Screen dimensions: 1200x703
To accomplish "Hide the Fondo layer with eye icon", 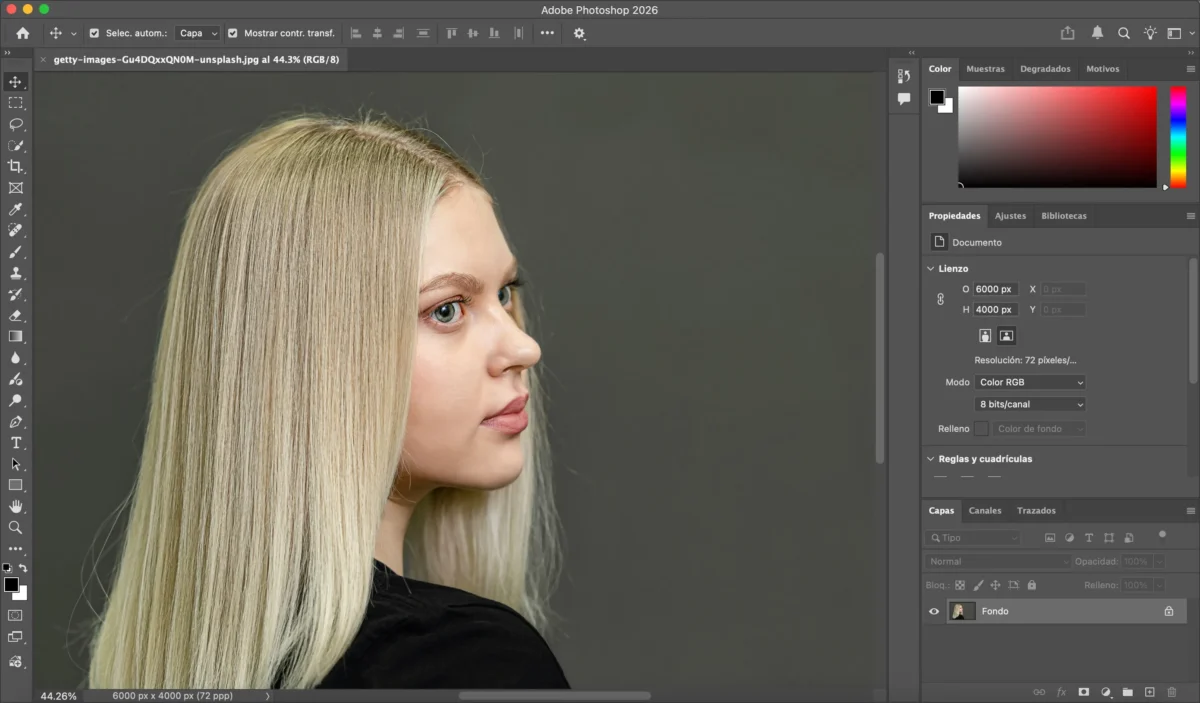I will (934, 611).
